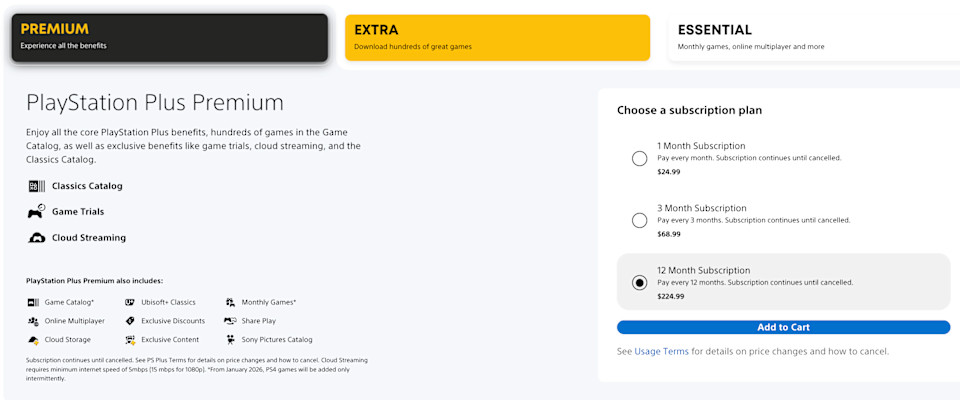Screen dimensions: 960x400
Task: Click the Add to Cart button
Action: coord(783,327)
